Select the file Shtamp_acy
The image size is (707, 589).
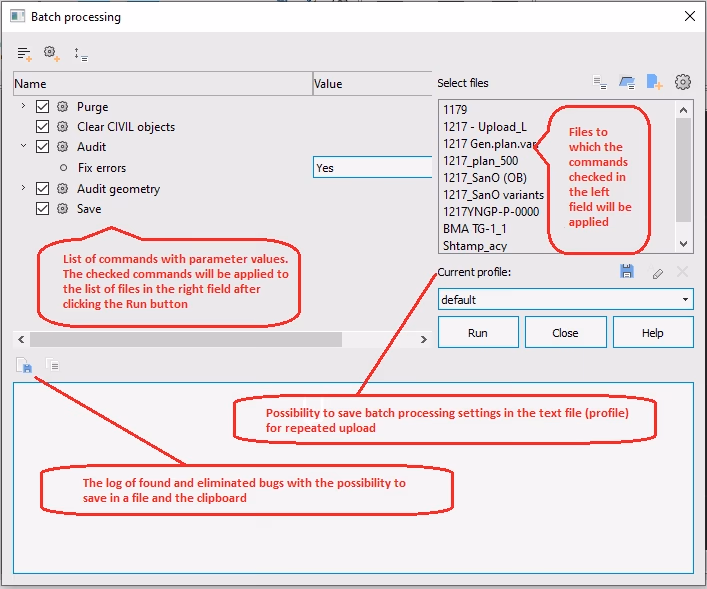(475, 246)
